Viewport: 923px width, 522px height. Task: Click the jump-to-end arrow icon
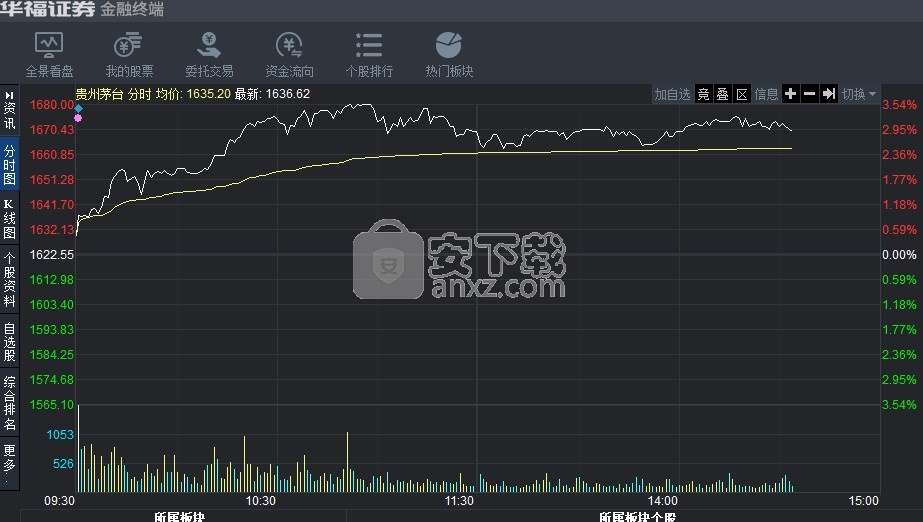[x=828, y=94]
